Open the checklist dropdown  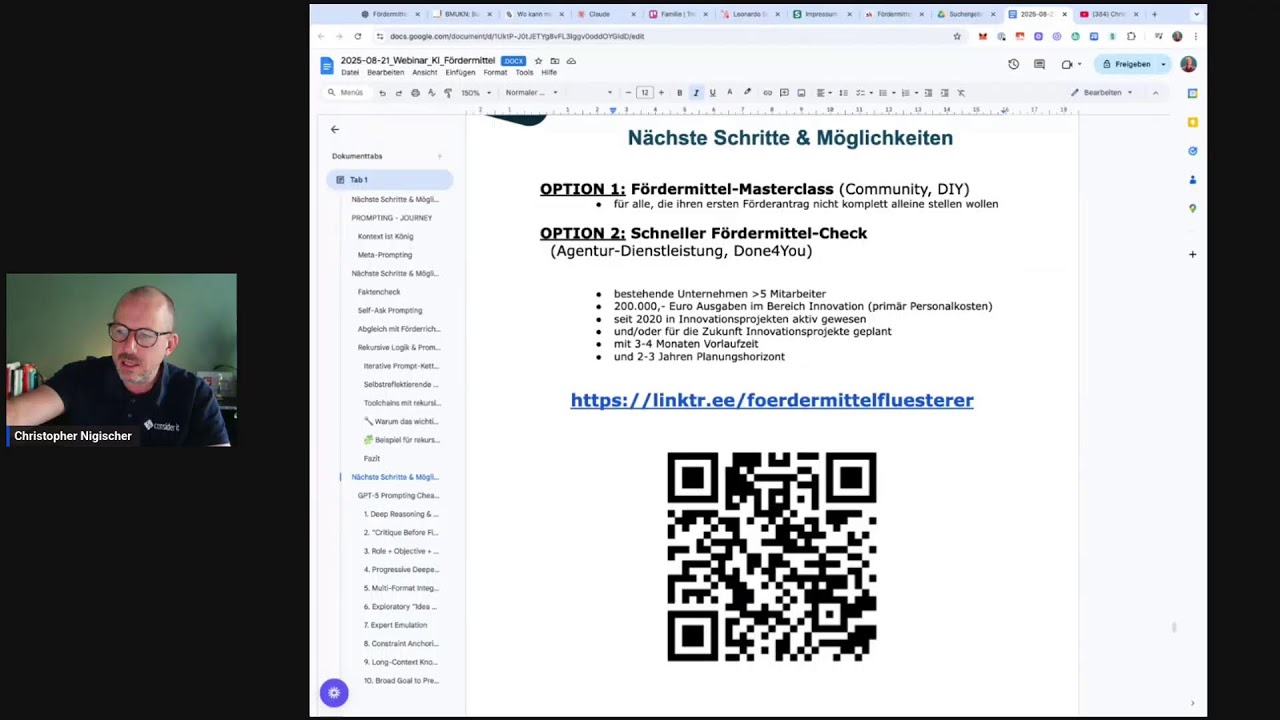863,93
